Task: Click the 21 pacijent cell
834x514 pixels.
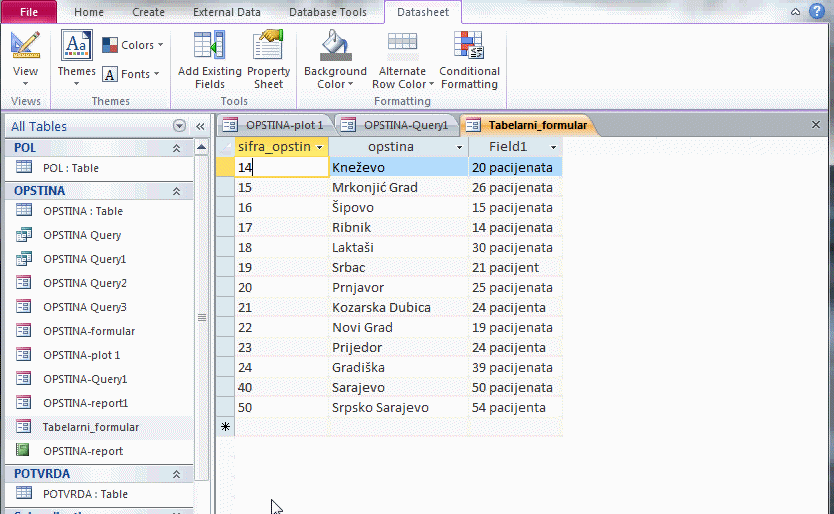Action: [x=515, y=267]
